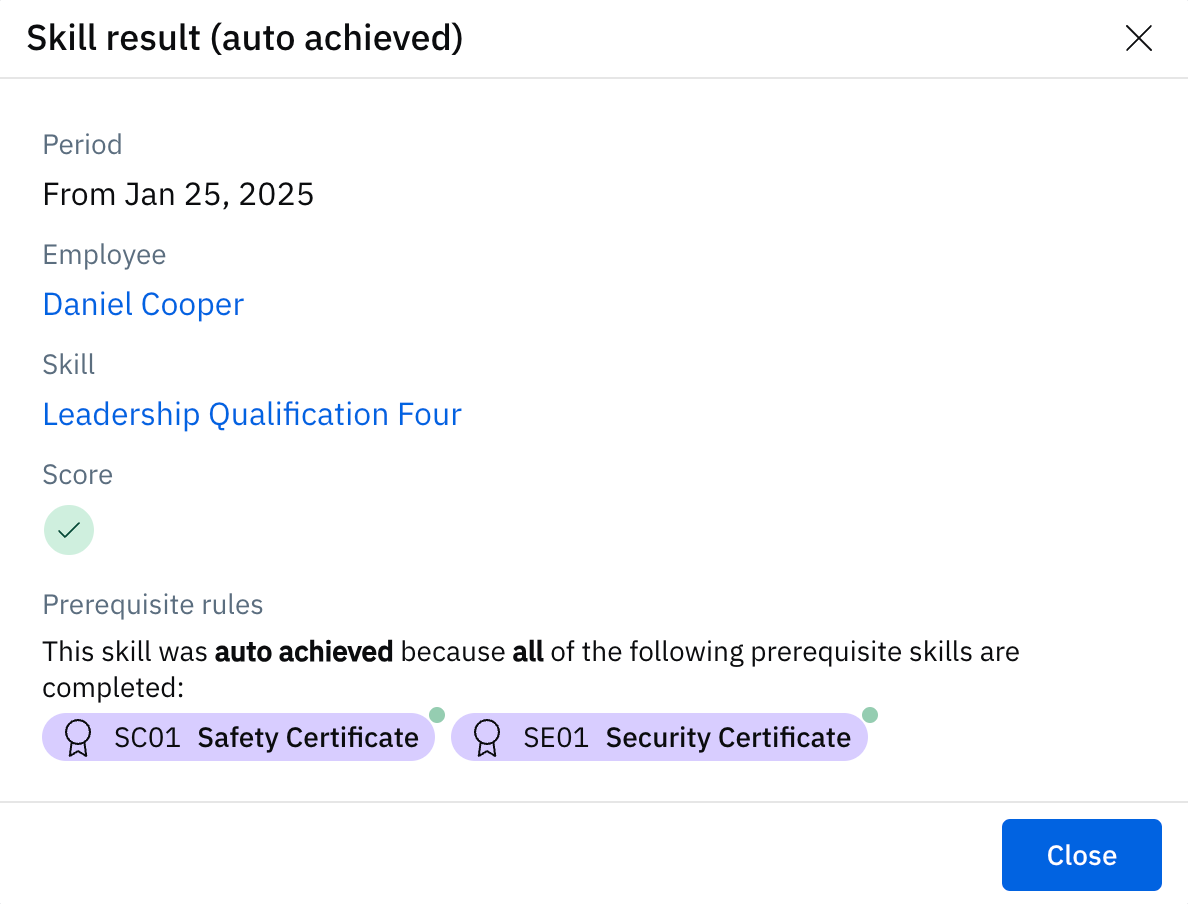The height and width of the screenshot is (904, 1188).
Task: Click the bold 'auto achieved' text in description
Action: tap(304, 653)
